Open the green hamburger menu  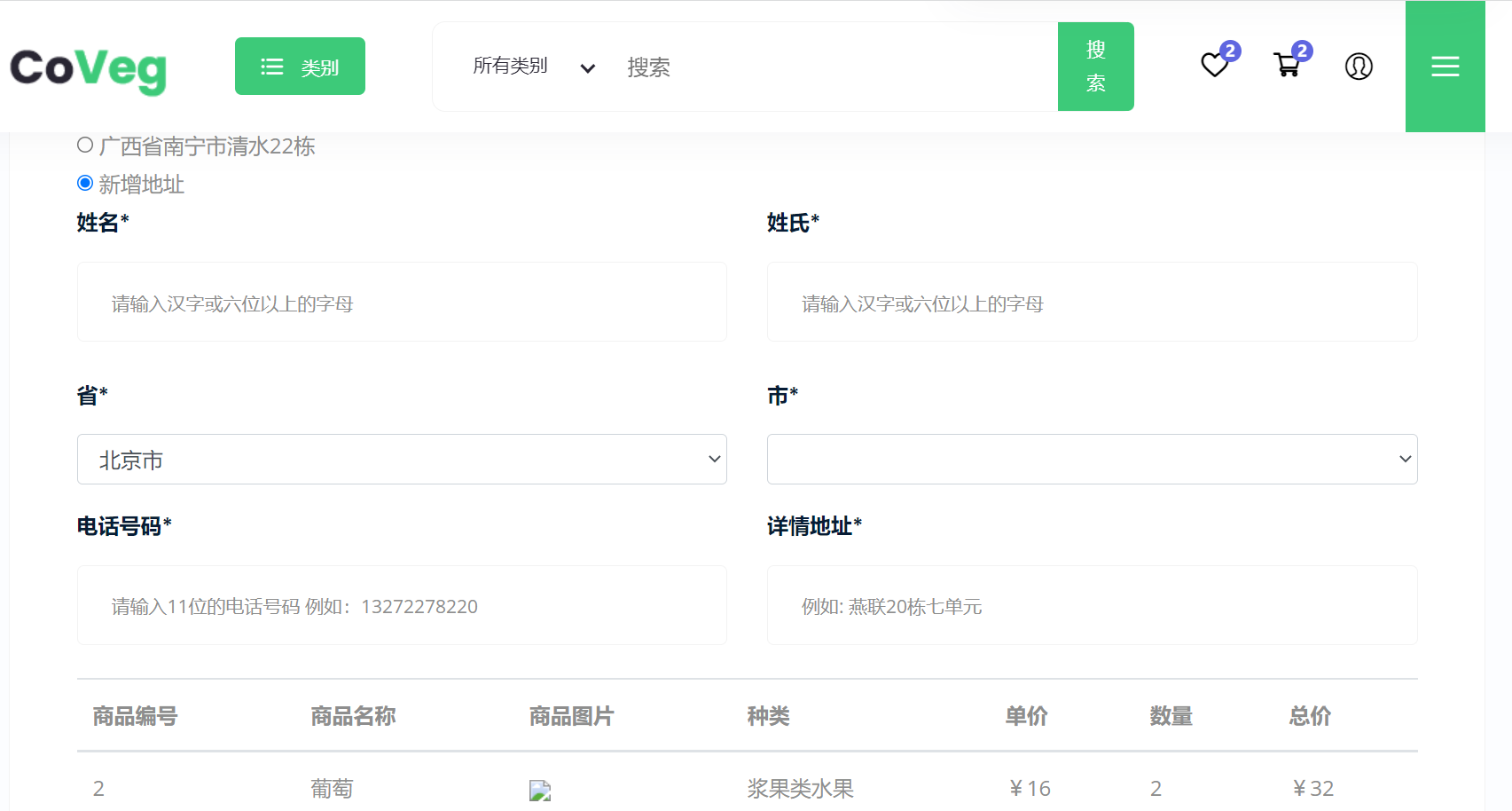coord(1445,67)
